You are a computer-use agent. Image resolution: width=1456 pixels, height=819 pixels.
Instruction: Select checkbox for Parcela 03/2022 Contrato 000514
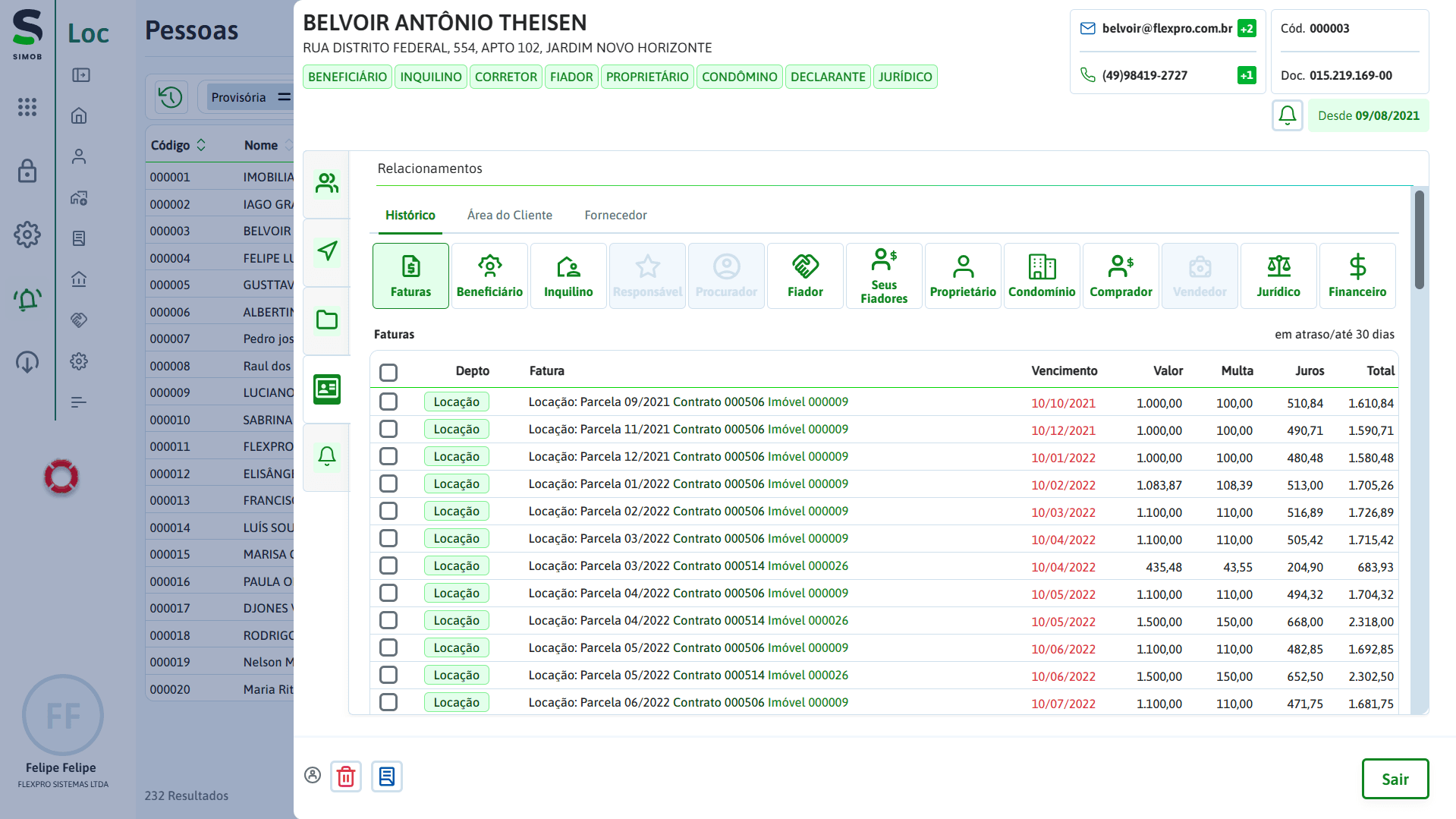[388, 565]
